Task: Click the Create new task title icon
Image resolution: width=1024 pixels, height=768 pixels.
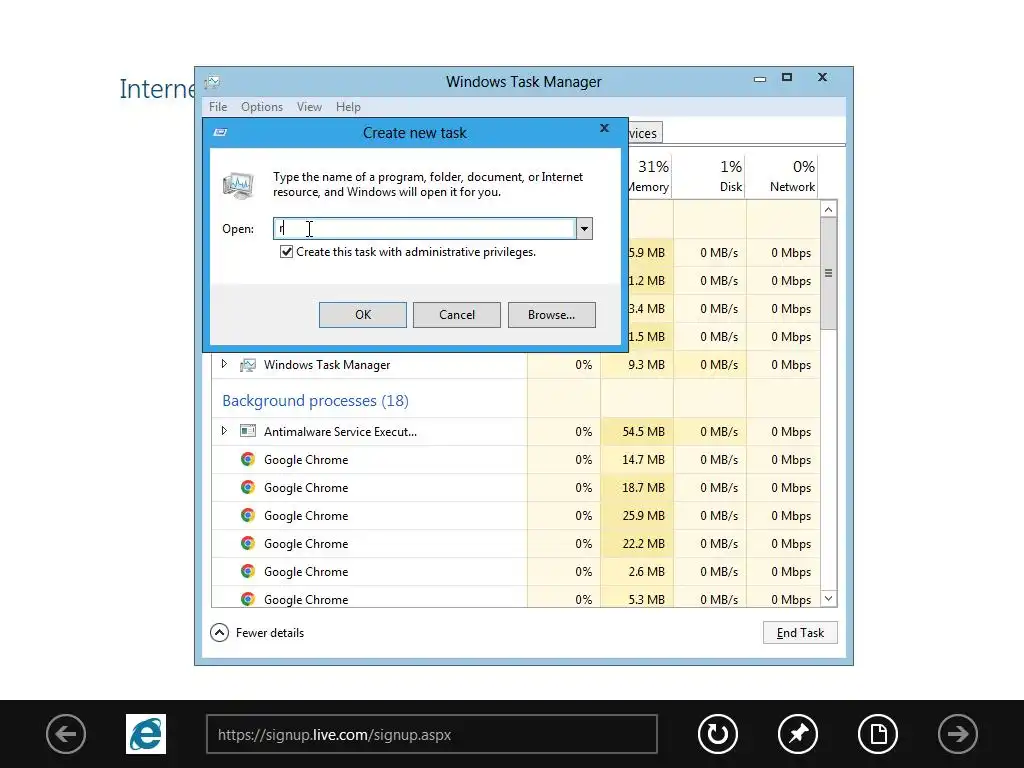Action: 220,133
